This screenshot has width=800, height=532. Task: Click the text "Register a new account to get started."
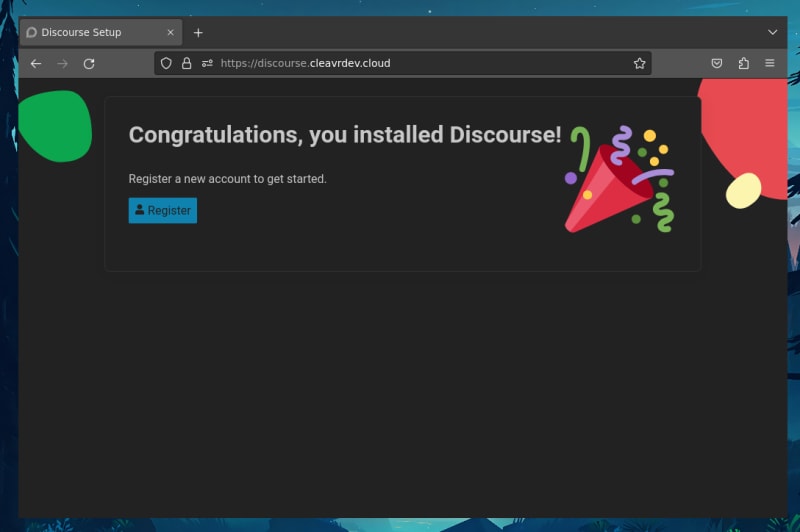[x=228, y=179]
